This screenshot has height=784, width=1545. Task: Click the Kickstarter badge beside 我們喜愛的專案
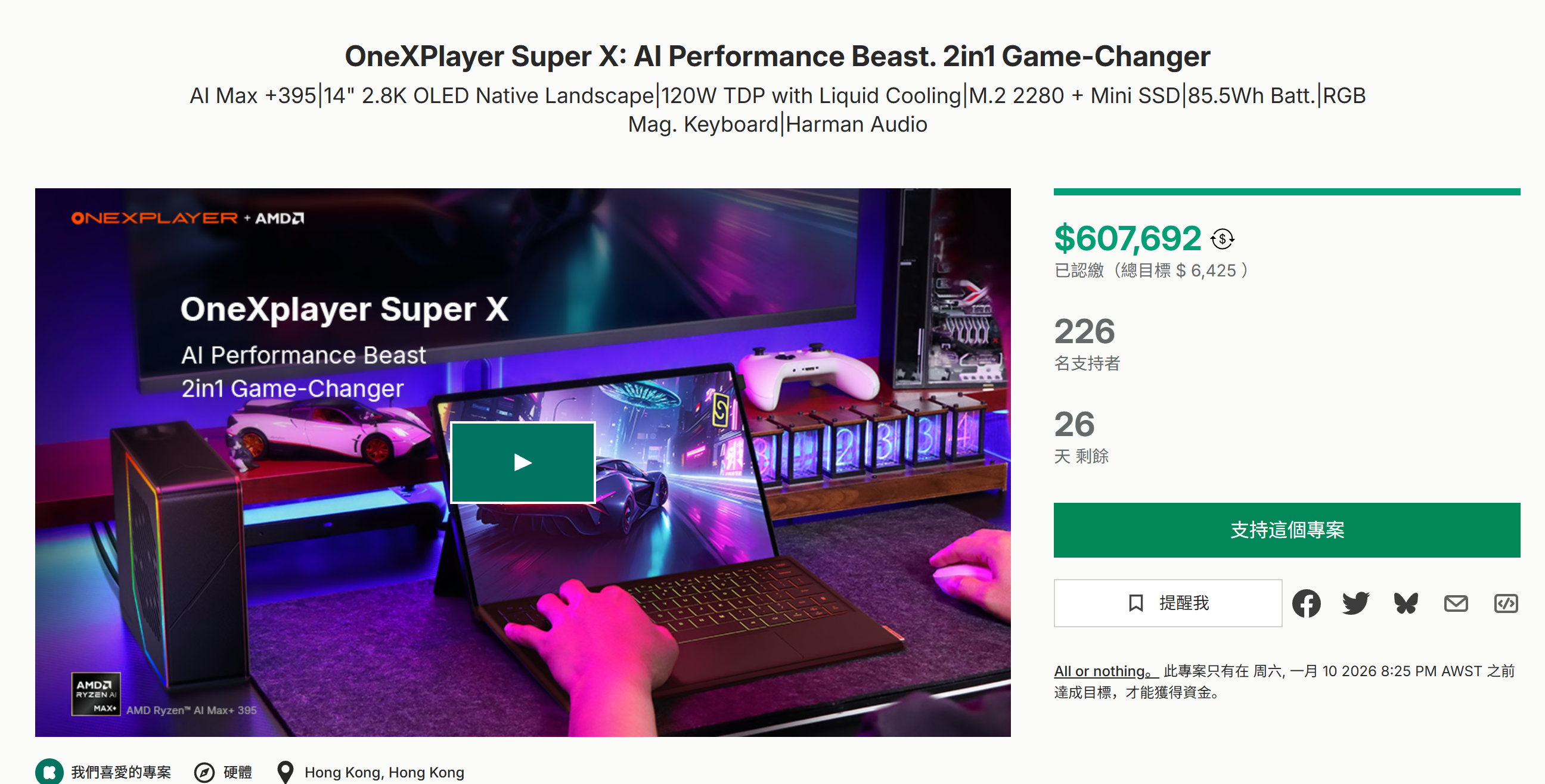50,772
